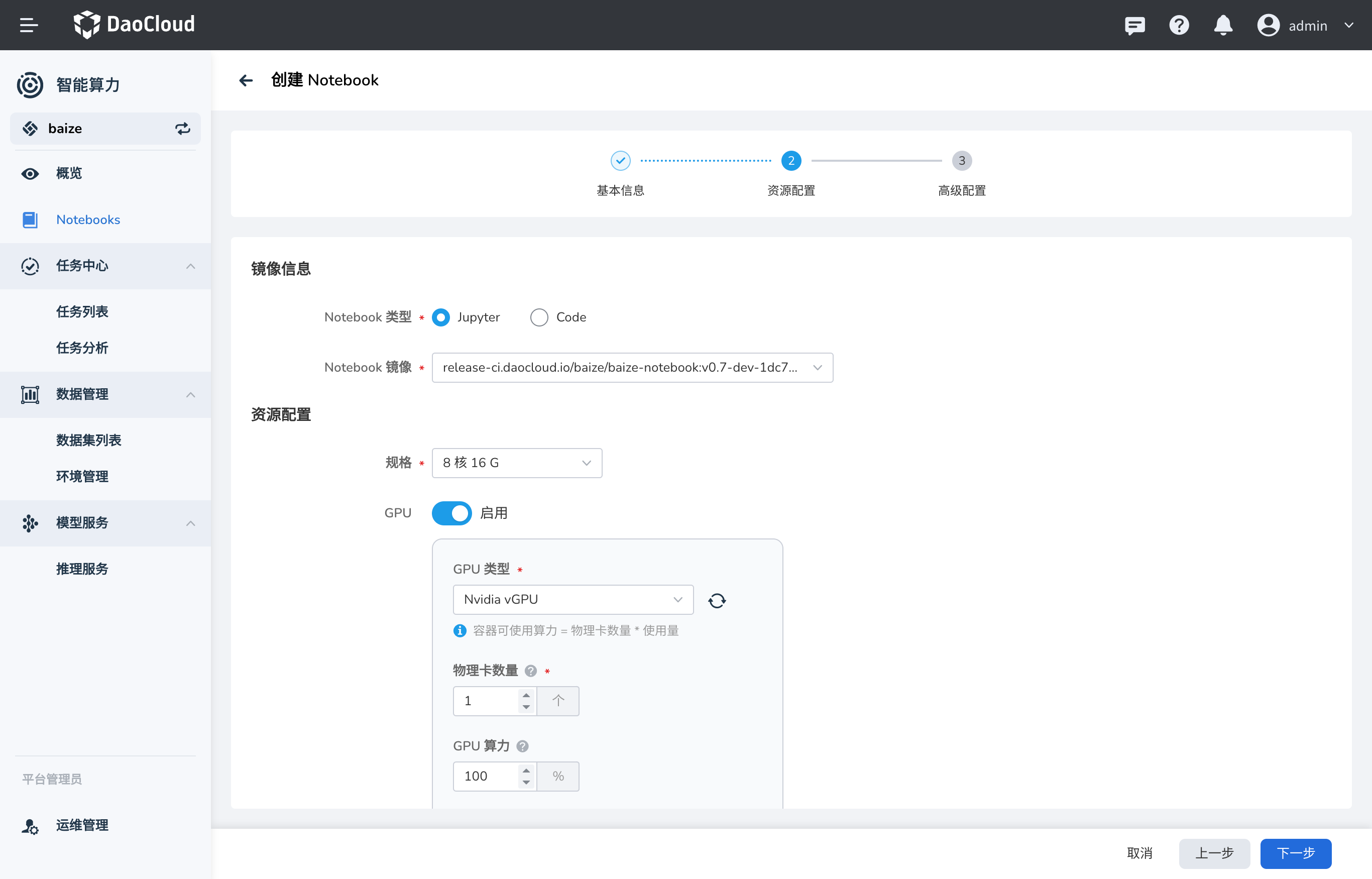This screenshot has width=1372, height=879.
Task: Refresh the GPU 类型 list
Action: [x=717, y=600]
